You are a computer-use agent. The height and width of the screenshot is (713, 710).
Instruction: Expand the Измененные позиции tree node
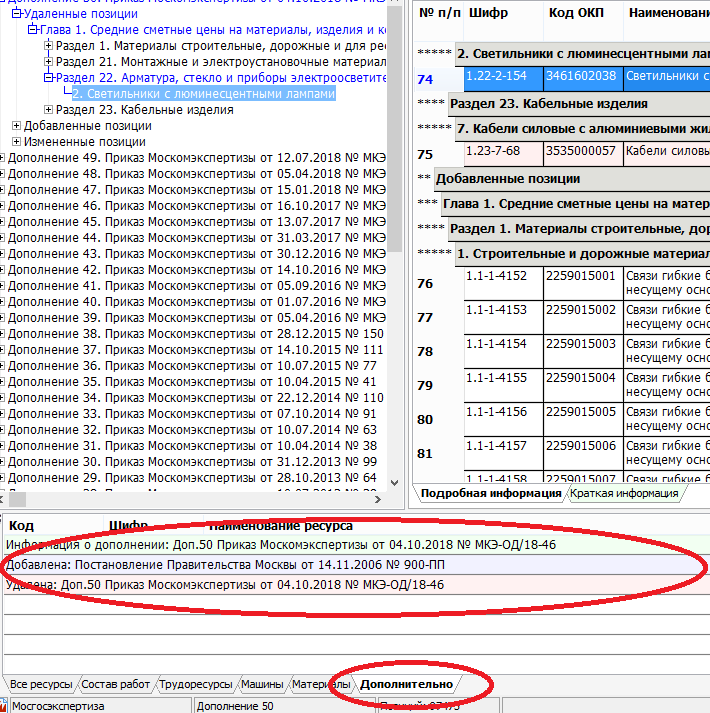click(x=16, y=141)
